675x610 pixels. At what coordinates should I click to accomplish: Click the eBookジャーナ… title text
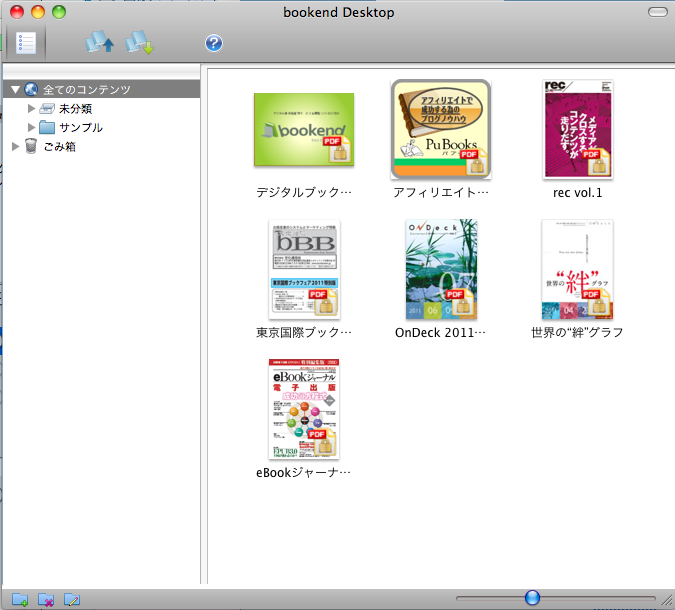[x=303, y=473]
